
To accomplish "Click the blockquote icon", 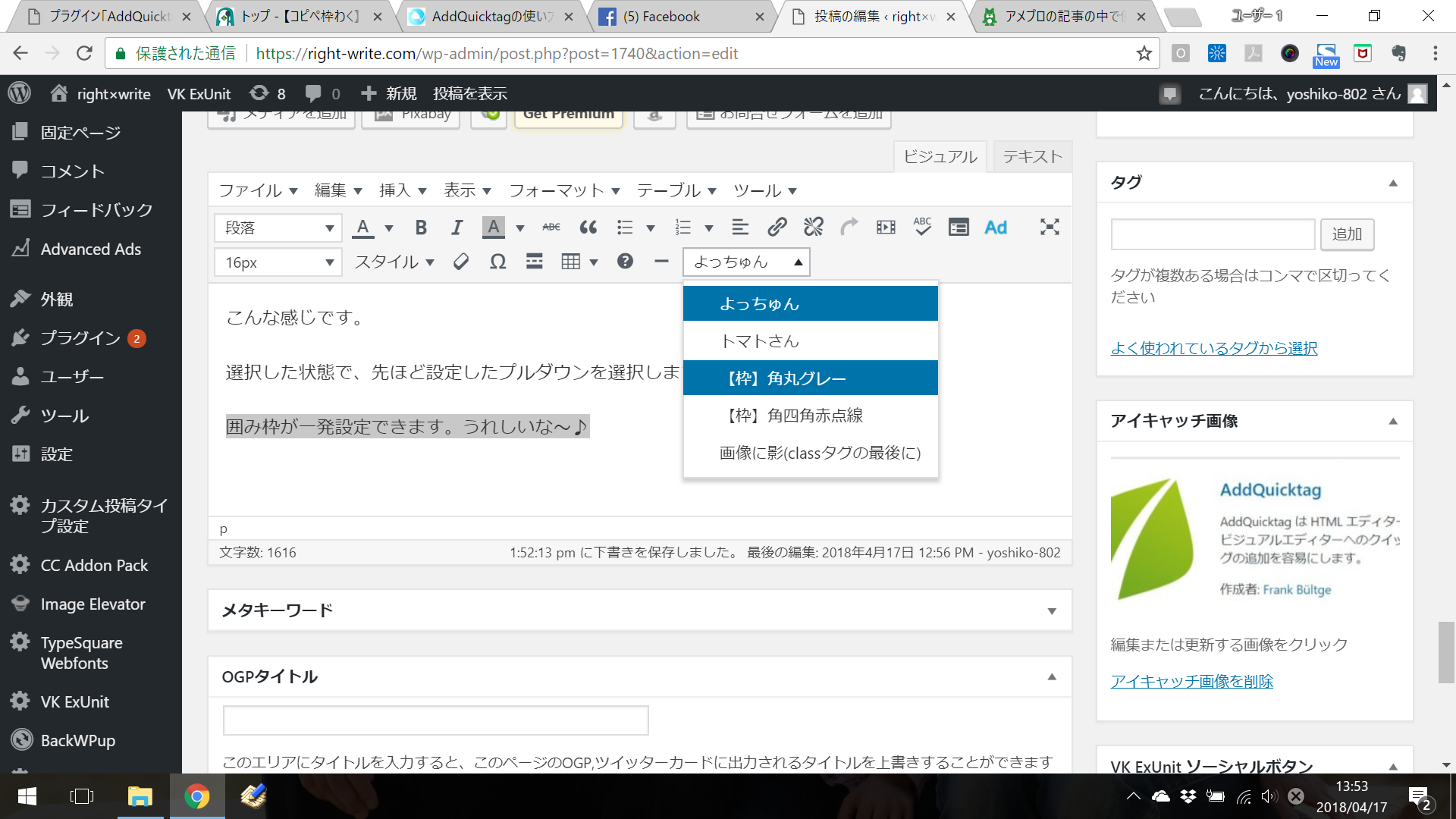I will [588, 227].
